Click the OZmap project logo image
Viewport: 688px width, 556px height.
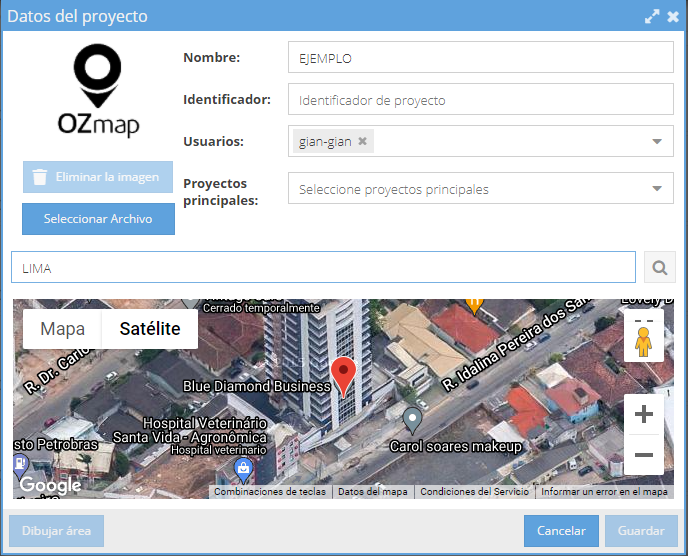click(x=98, y=90)
